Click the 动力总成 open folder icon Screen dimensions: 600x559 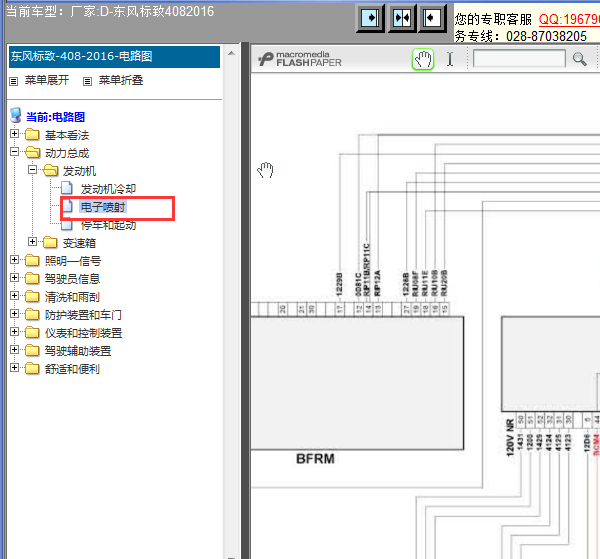(33, 152)
